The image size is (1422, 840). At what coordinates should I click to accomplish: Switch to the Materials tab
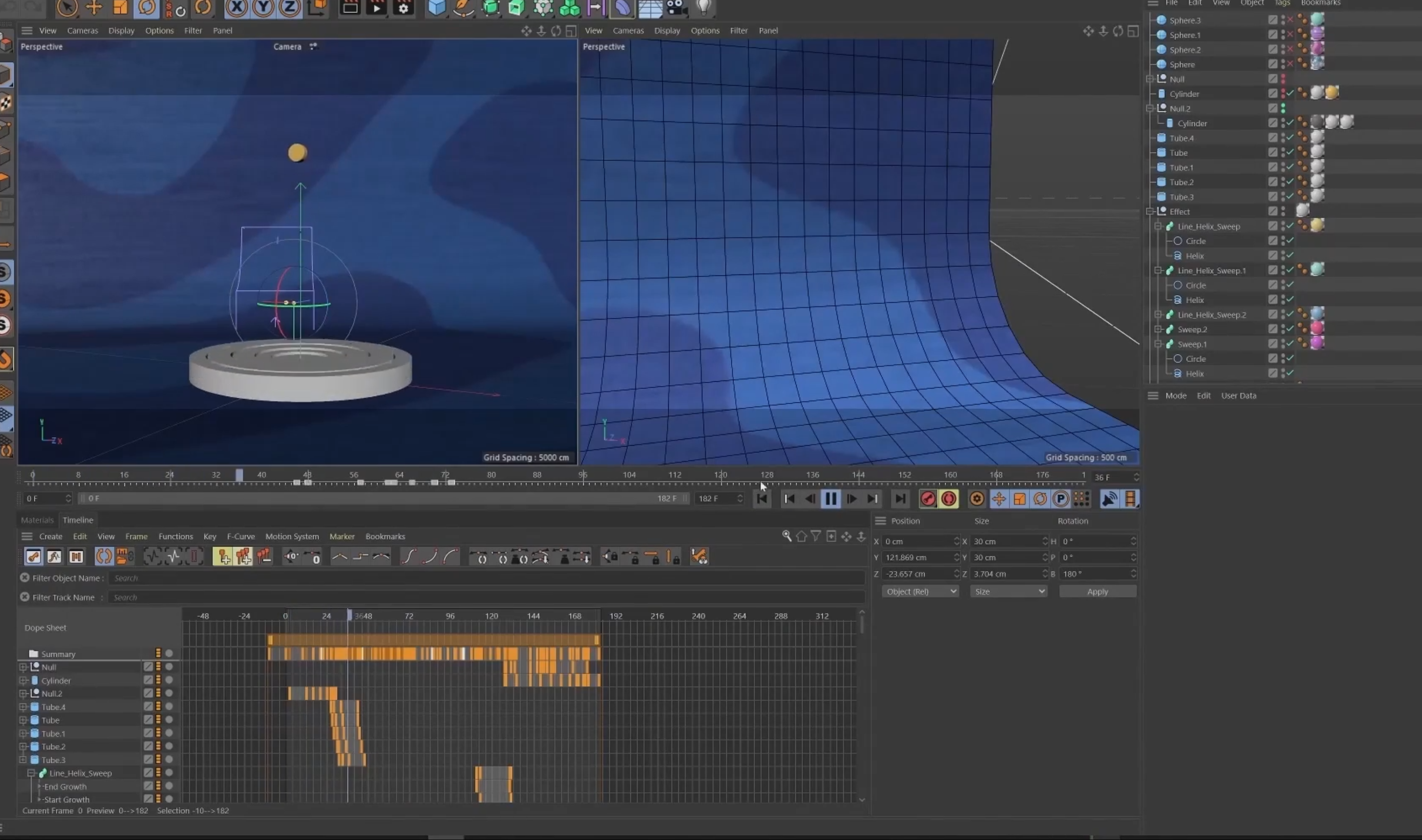click(37, 520)
